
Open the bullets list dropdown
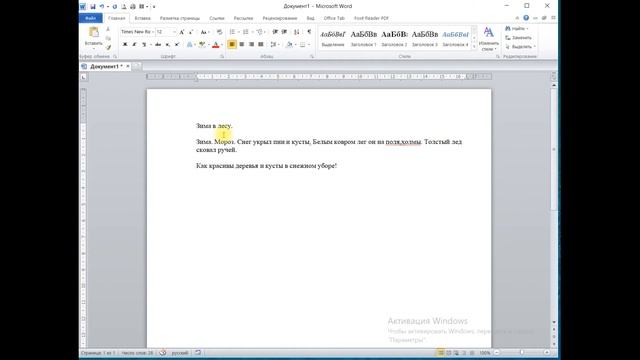(x=238, y=32)
